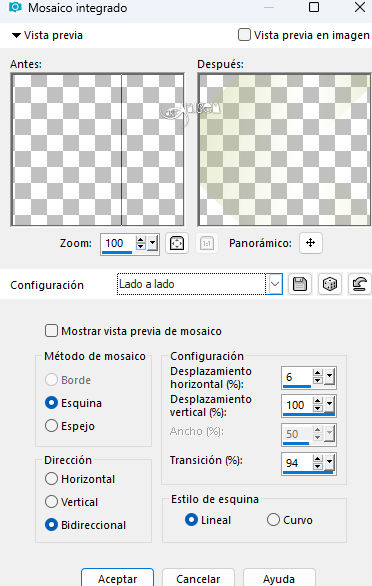
Task: Select the Horizontal direction option
Action: (x=51, y=479)
